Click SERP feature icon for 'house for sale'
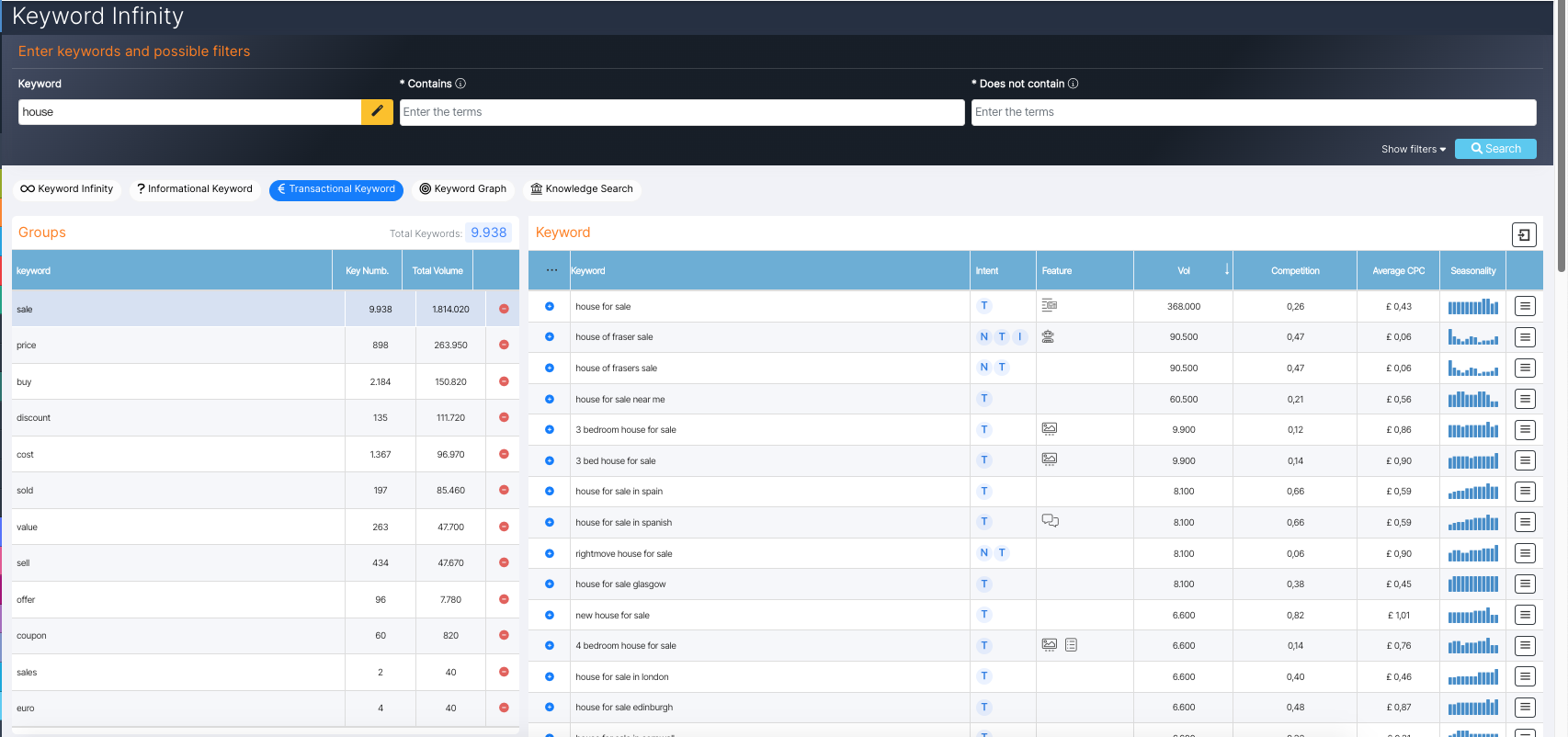 pos(1049,305)
